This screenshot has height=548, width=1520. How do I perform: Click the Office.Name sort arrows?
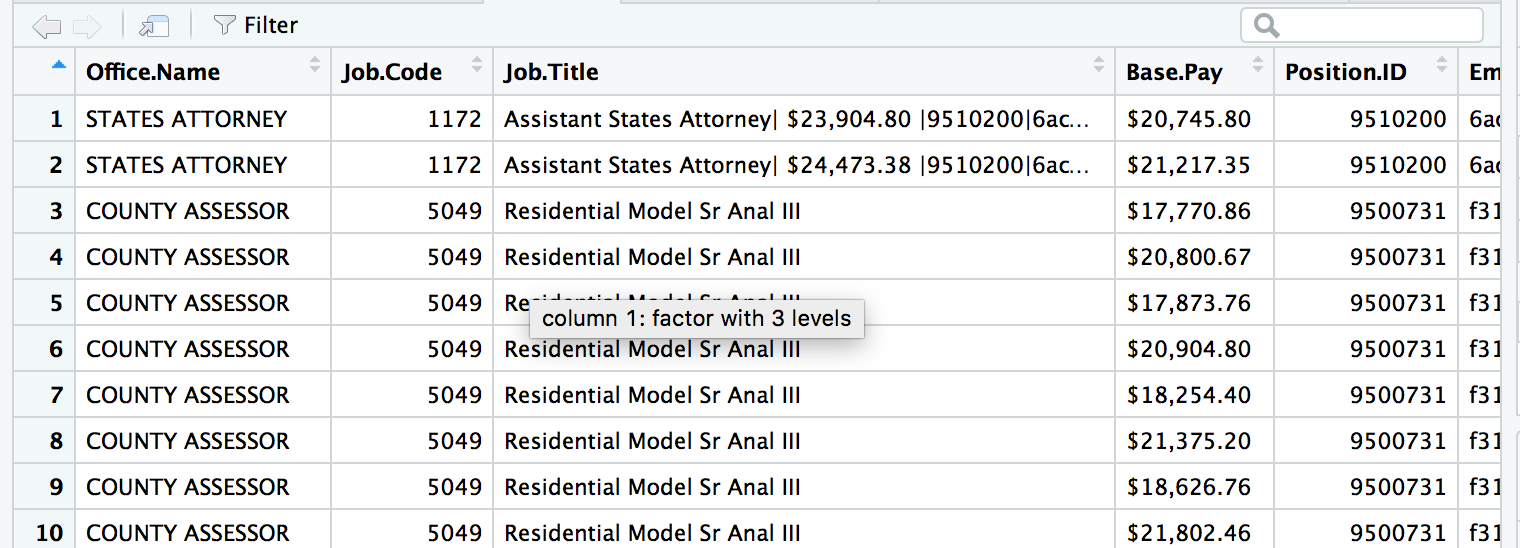pyautogui.click(x=316, y=65)
